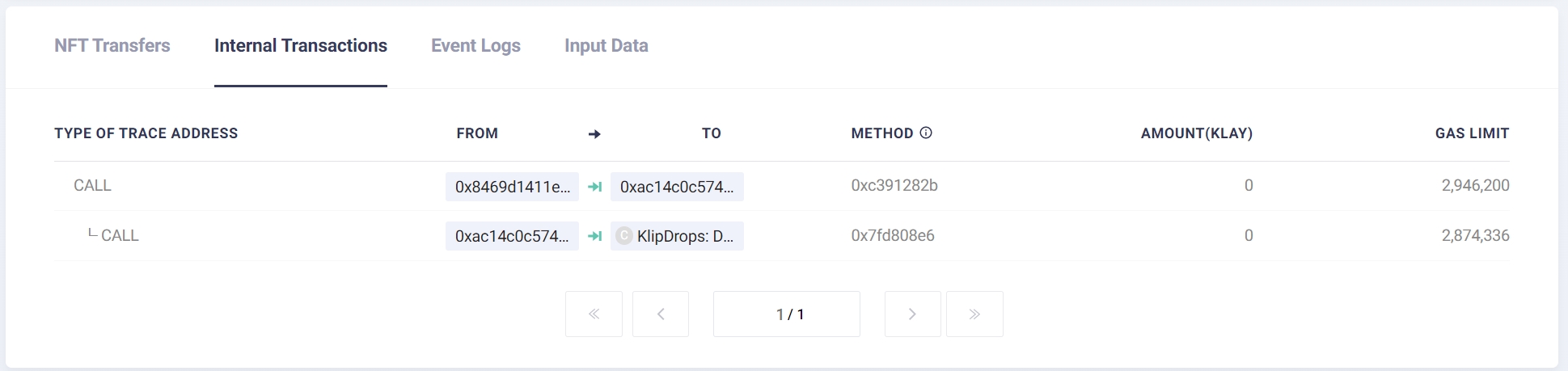Click the arrow between FROM and TO headers
Screen dimensions: 1568x371
coord(594,134)
